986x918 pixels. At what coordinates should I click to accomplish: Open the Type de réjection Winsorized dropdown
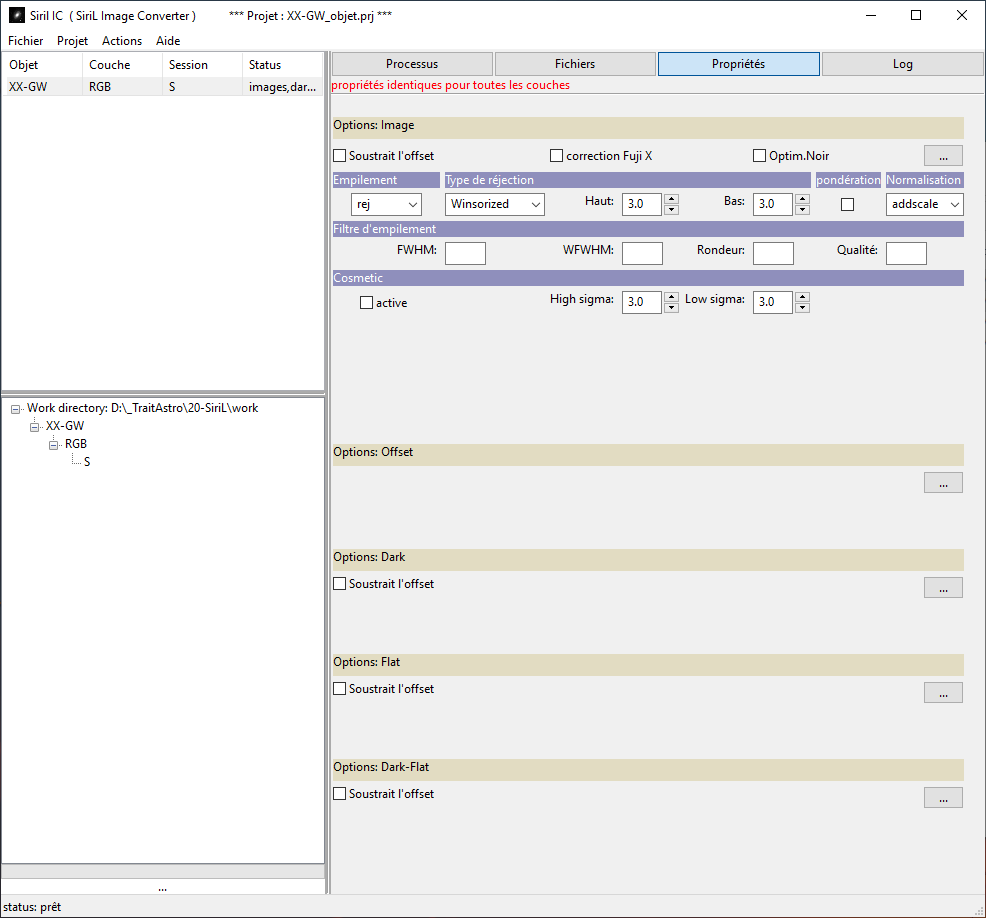(x=495, y=204)
